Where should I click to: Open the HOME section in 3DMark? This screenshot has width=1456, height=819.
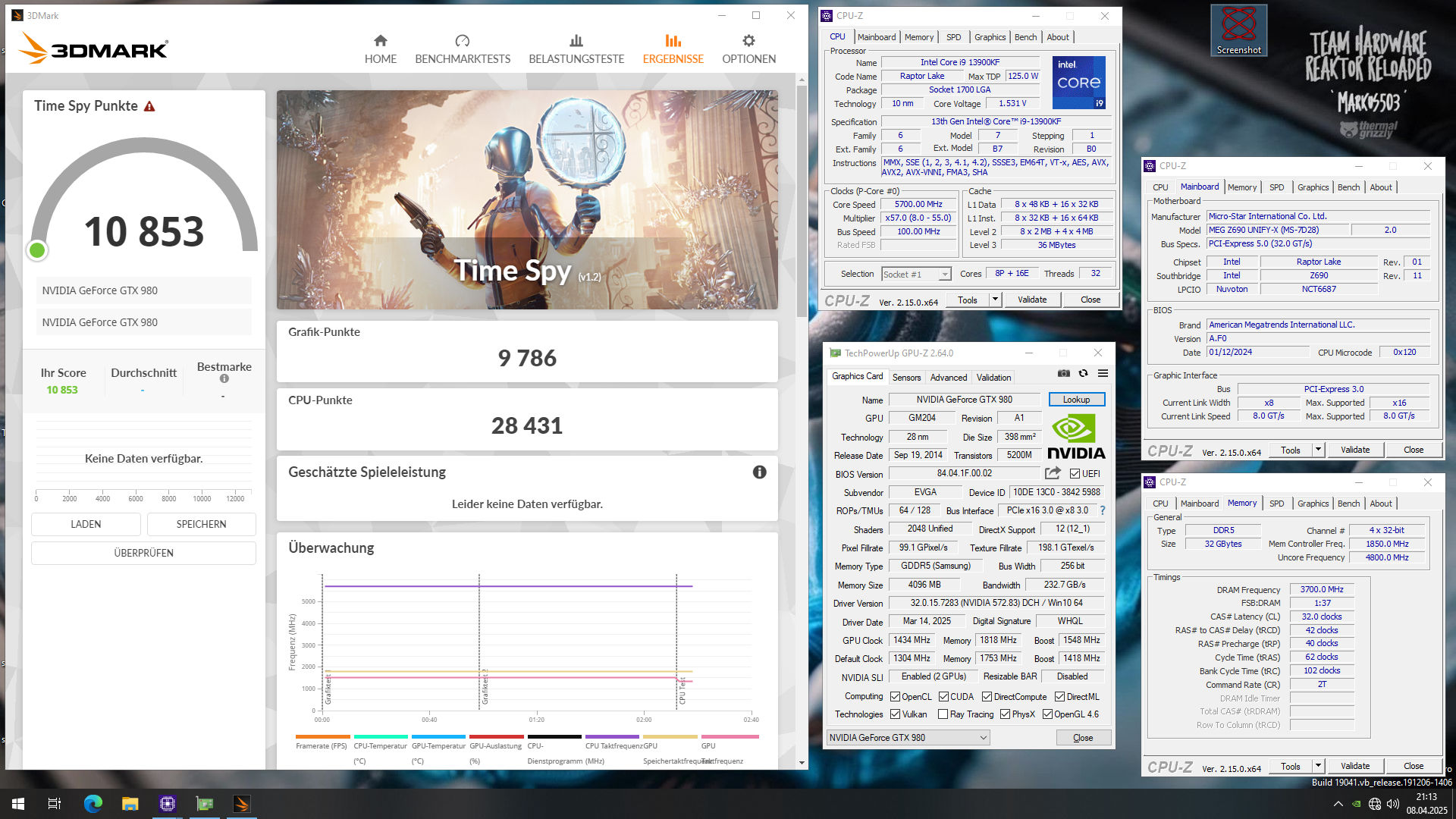pos(380,49)
